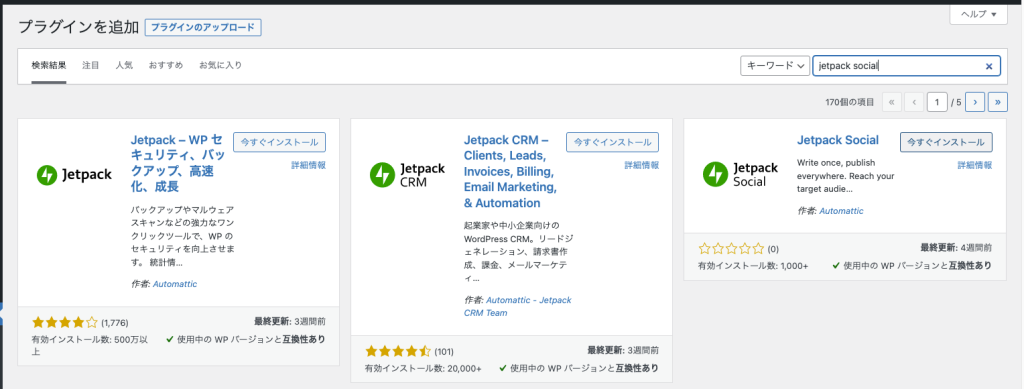
Task: Install the Jetpack Social plugin now
Action: pyautogui.click(x=946, y=142)
